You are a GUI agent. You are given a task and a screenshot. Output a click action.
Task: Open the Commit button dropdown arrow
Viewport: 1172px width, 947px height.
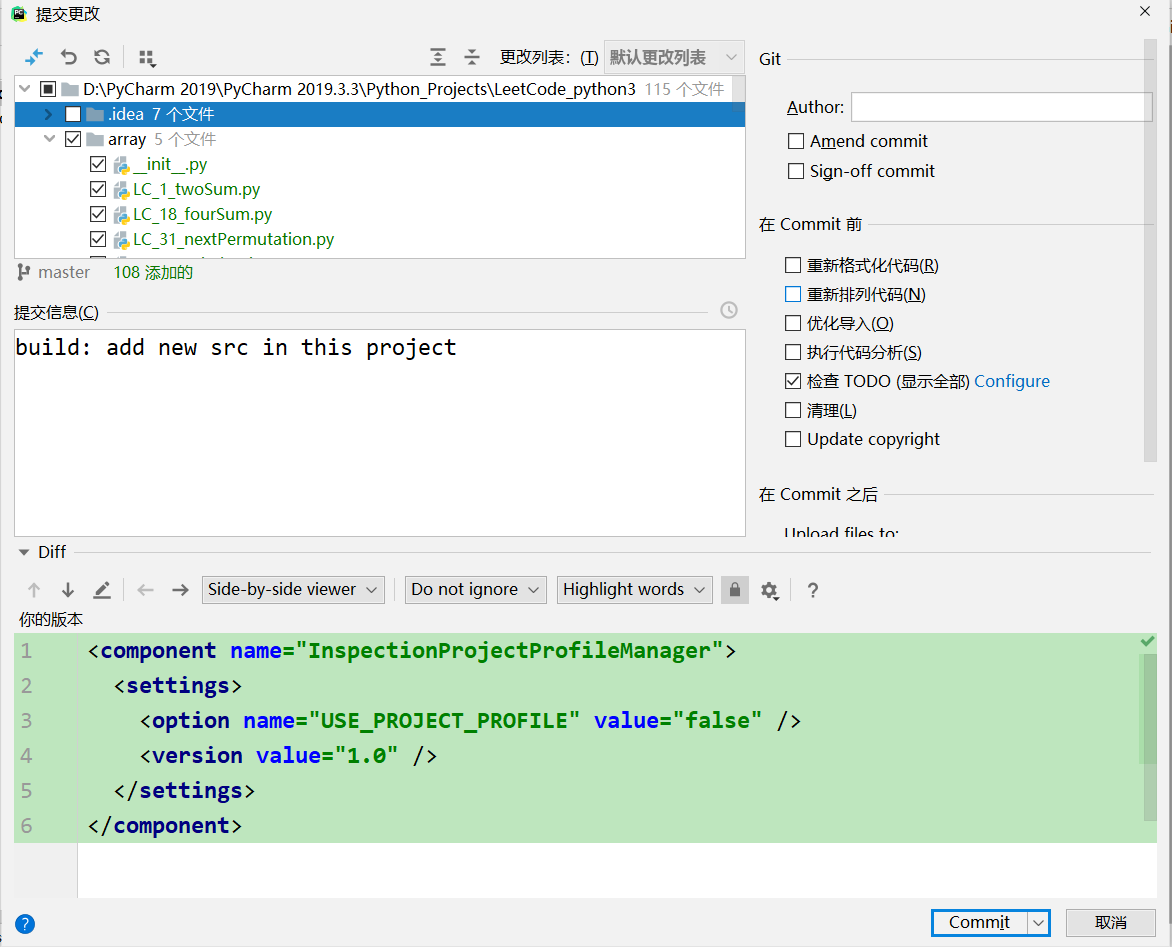(1038, 923)
